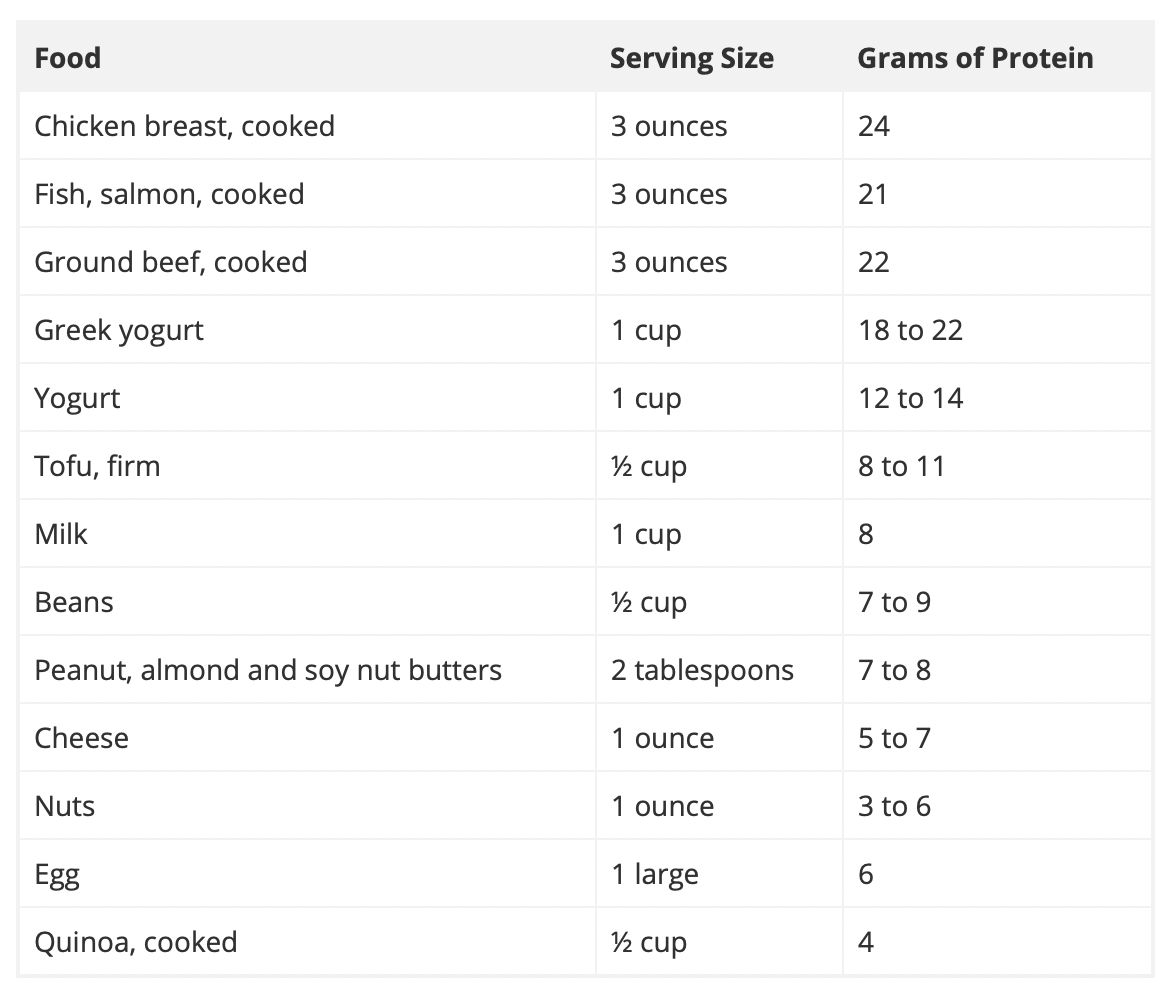
Task: Select the Chicken breast, cooked cell
Action: [184, 126]
